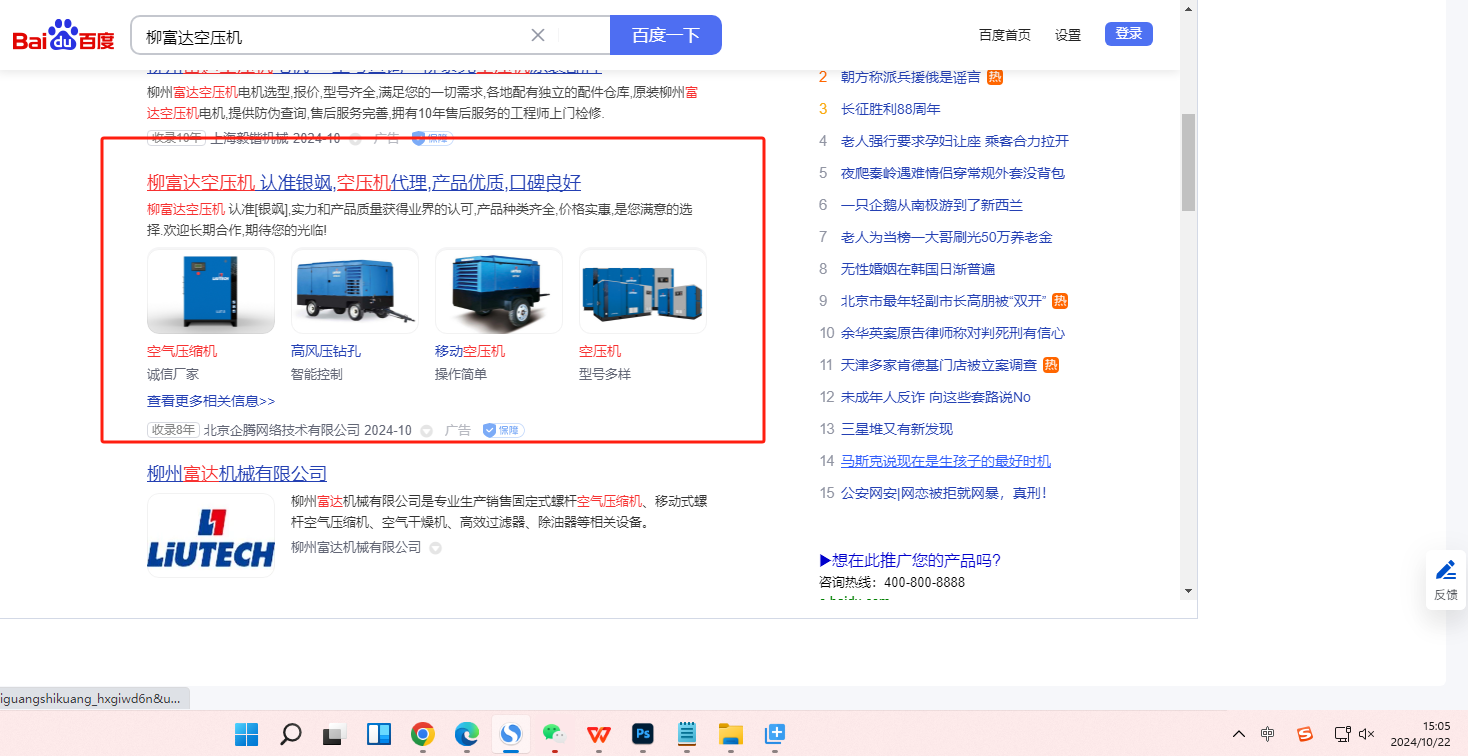Viewport: 1468px width, 756px height.
Task: Clear the search box with the X icon
Action: 538,35
